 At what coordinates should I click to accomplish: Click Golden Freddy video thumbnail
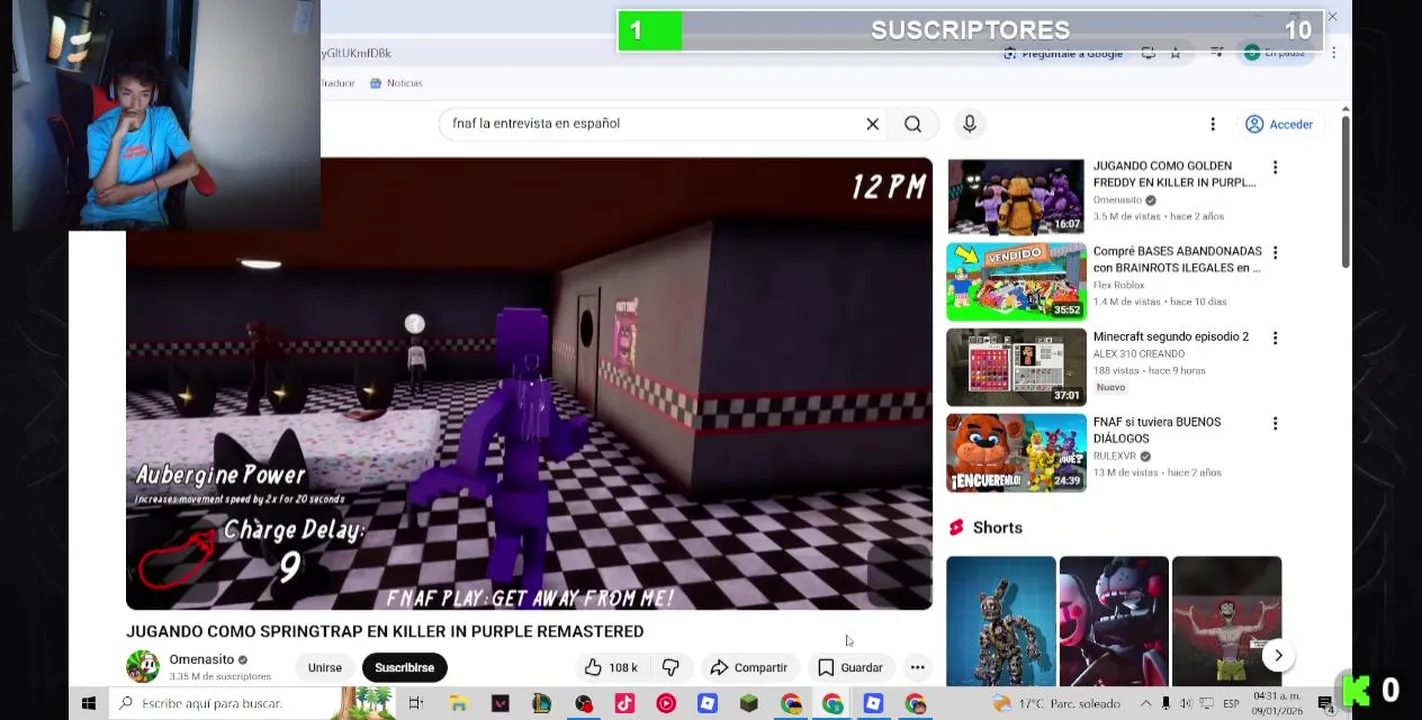(x=1015, y=196)
